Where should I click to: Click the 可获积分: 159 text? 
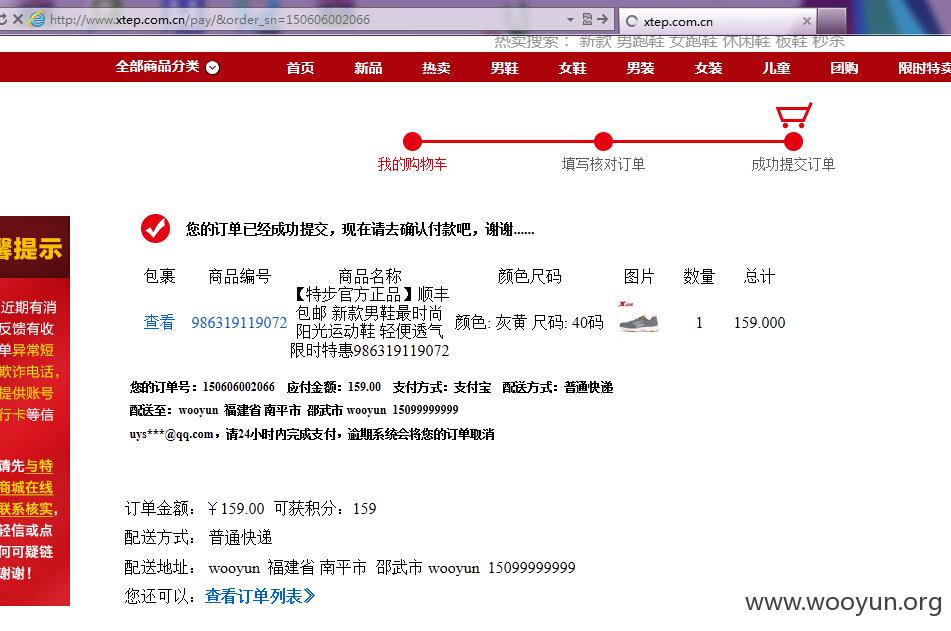(x=325, y=508)
